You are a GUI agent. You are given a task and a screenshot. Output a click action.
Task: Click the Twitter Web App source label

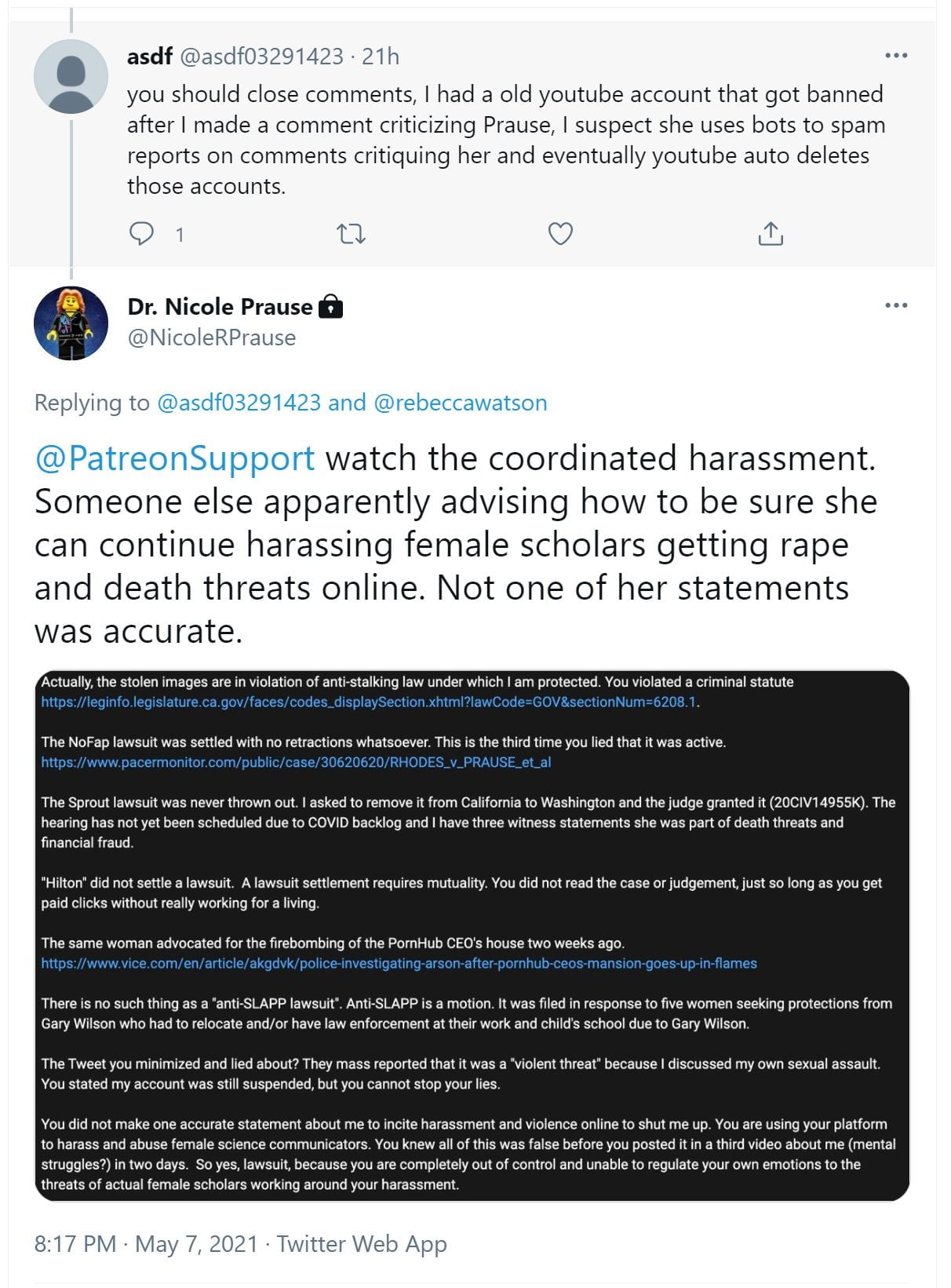coord(362,1244)
